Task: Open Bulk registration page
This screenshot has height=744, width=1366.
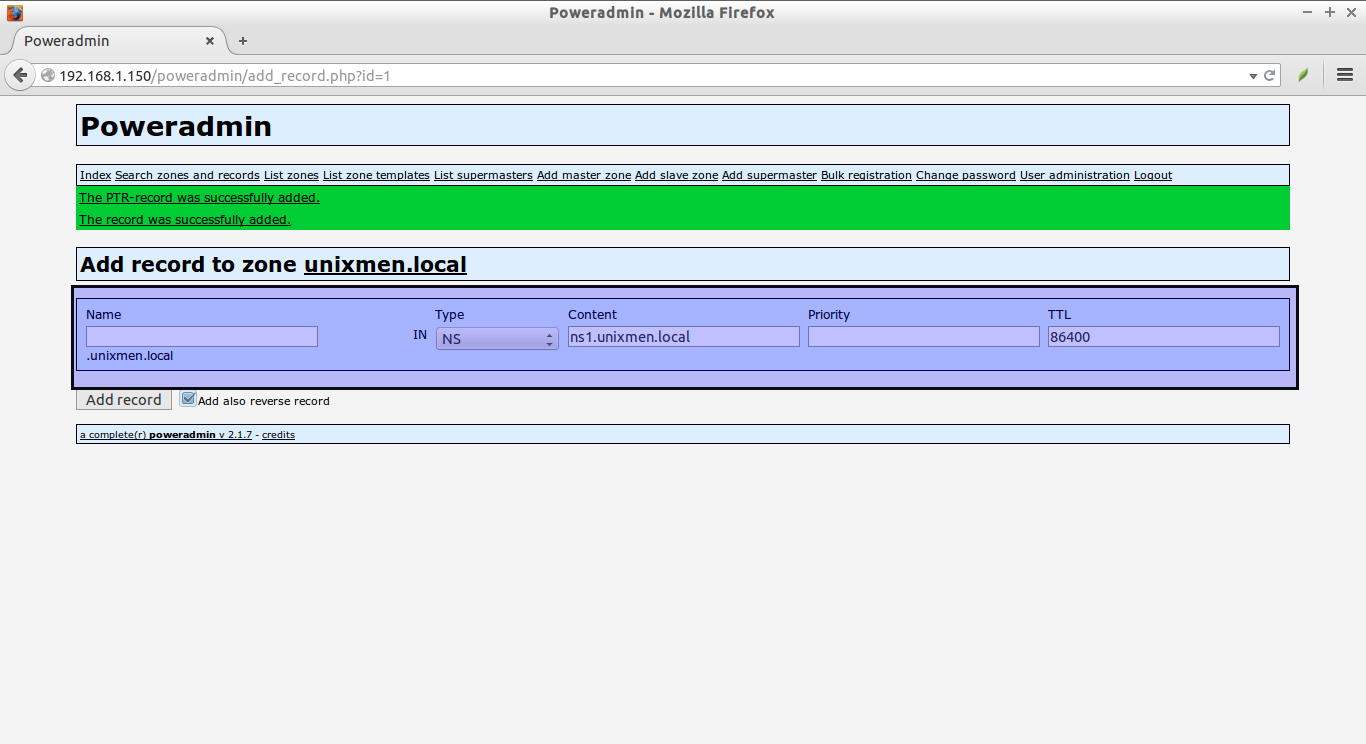Action: click(x=866, y=175)
